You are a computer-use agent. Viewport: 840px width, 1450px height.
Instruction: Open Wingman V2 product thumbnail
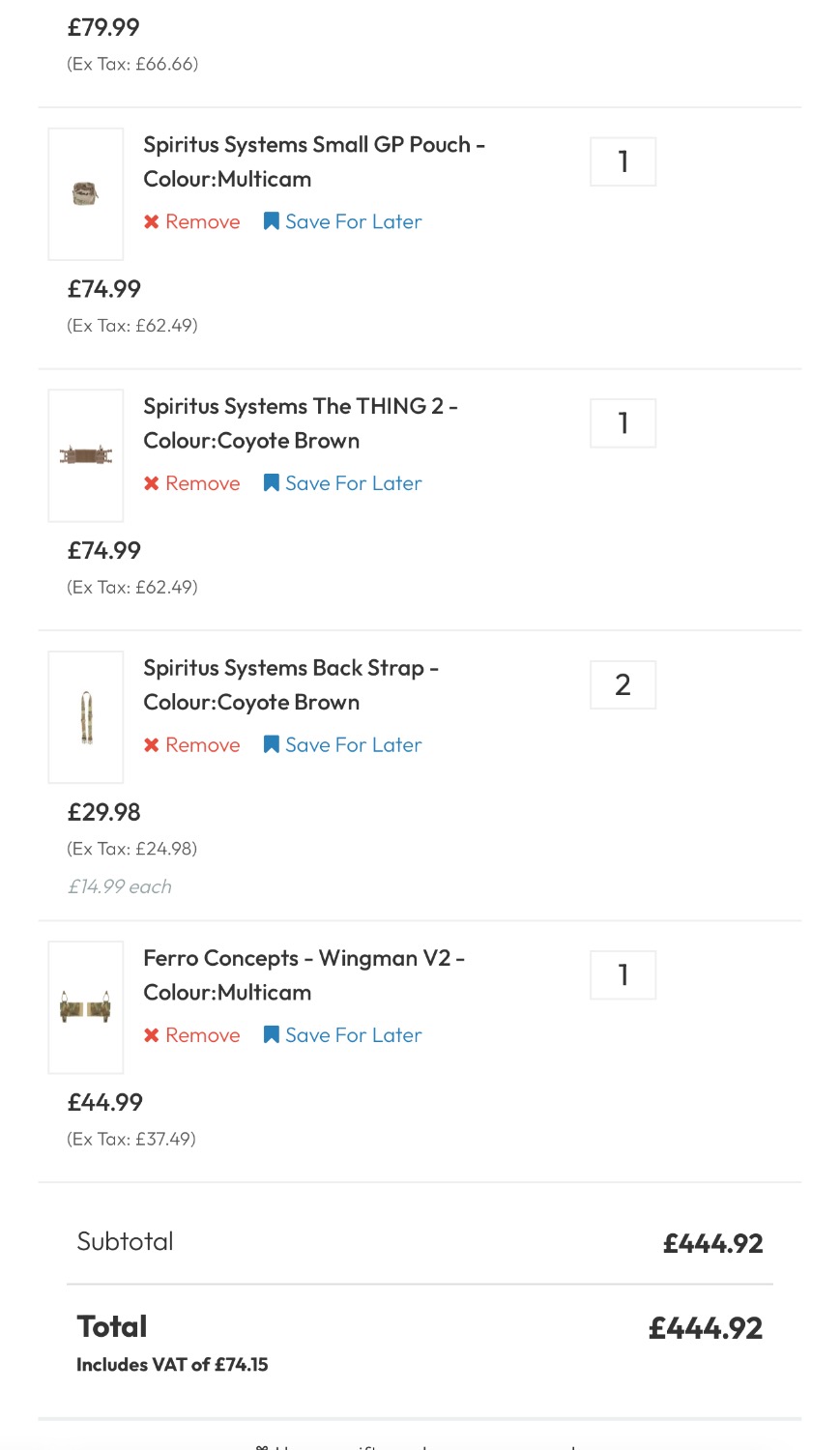[86, 1007]
